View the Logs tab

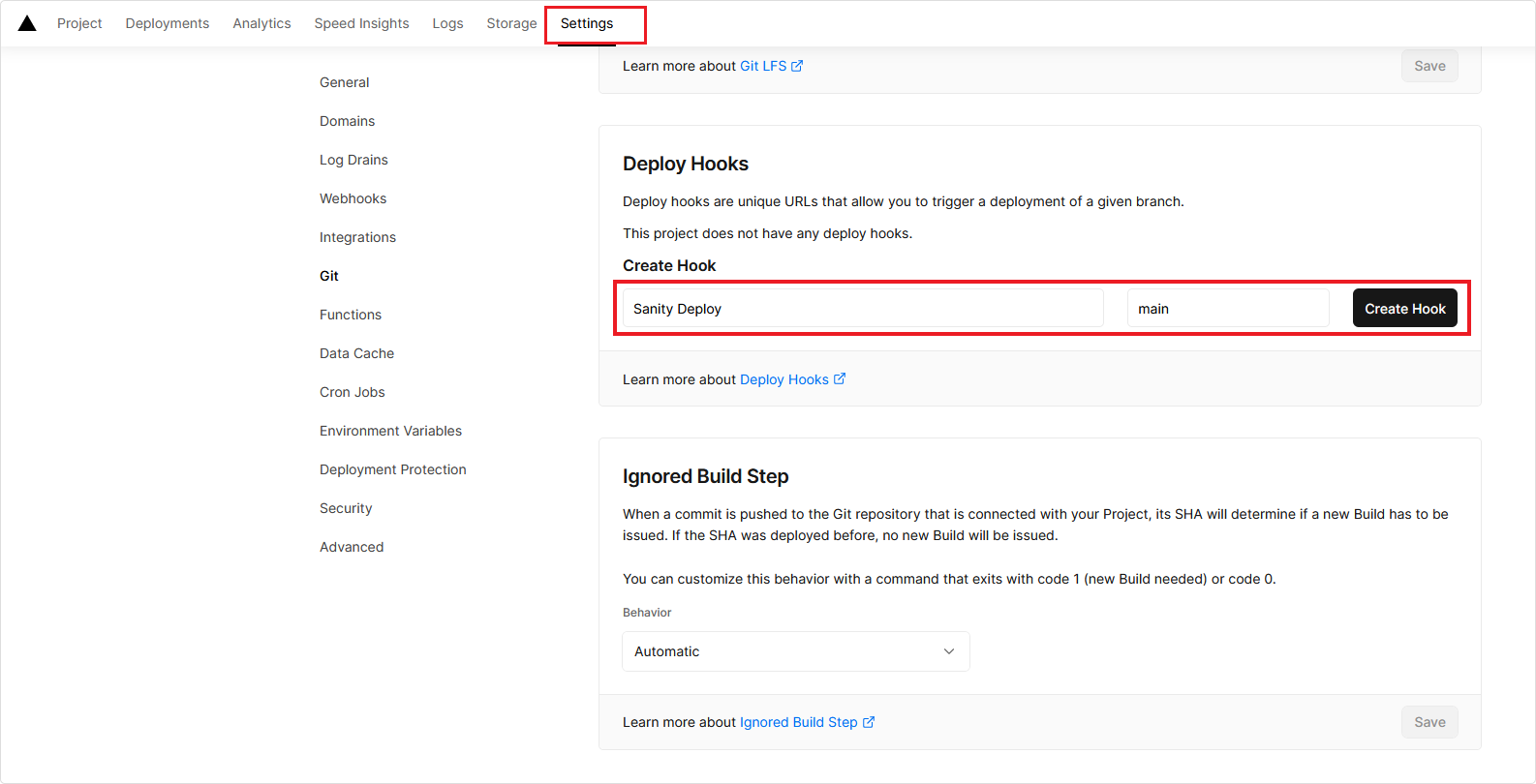click(x=447, y=23)
